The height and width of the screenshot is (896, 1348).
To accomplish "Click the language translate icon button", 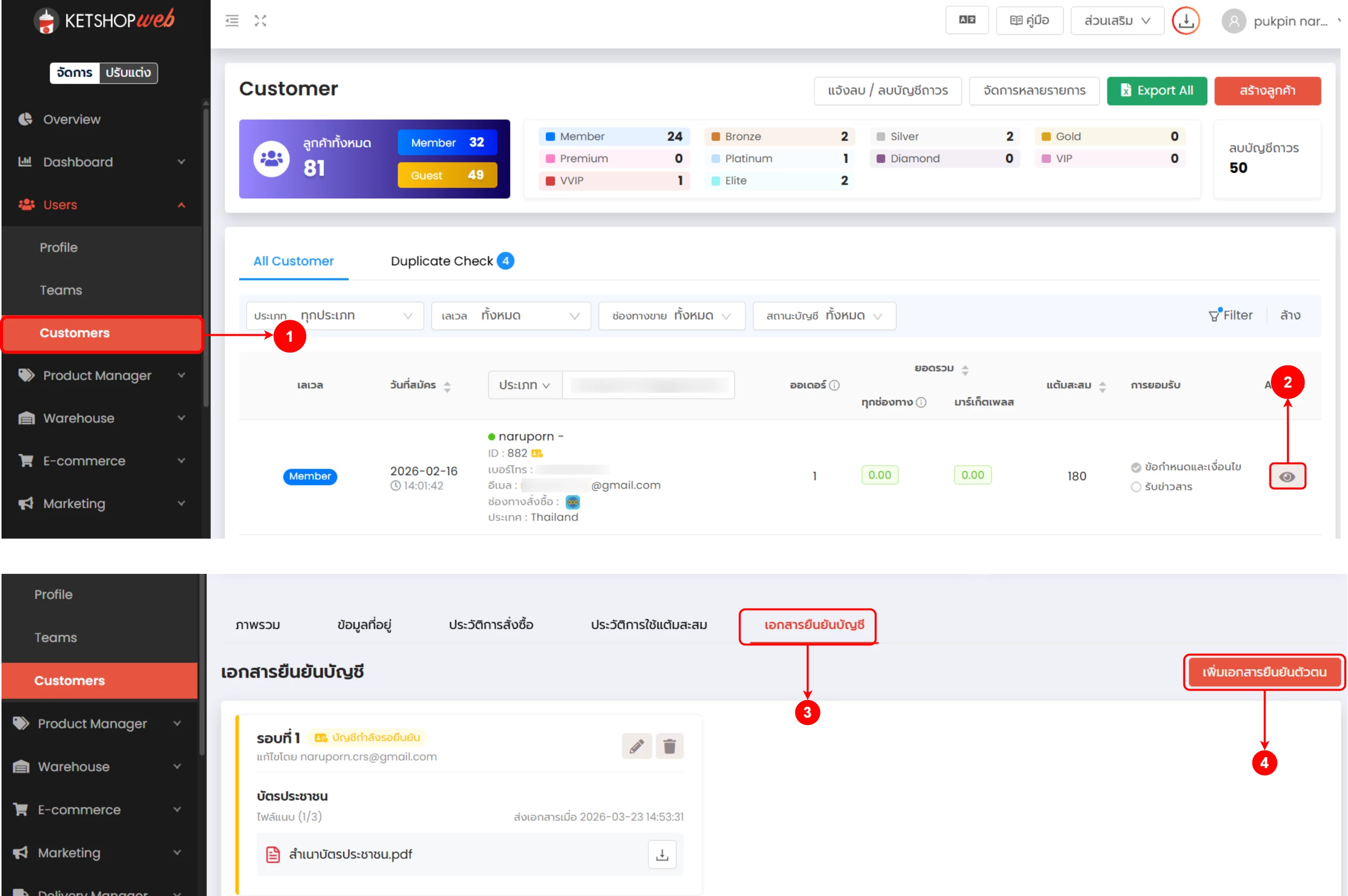I will click(966, 21).
